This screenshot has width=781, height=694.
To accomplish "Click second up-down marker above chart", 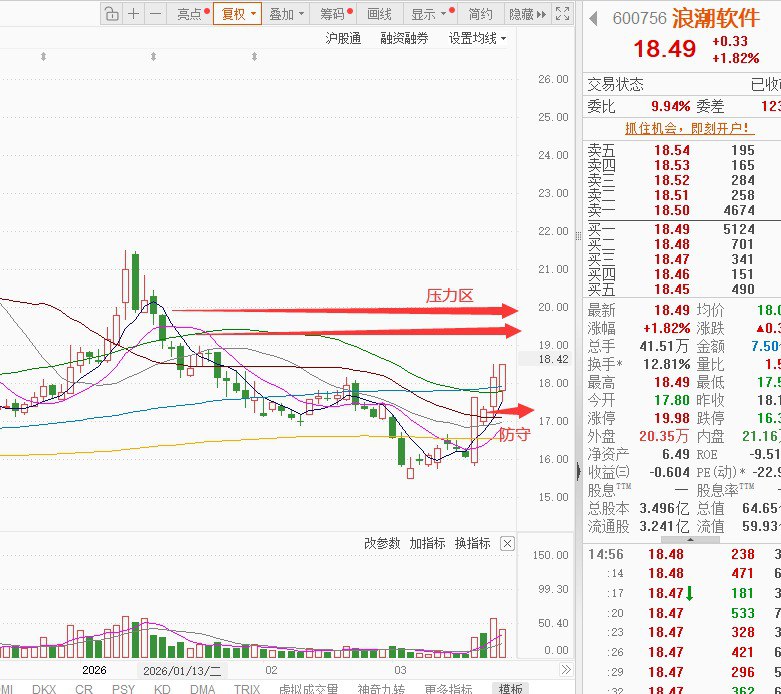I will click(x=153, y=56).
